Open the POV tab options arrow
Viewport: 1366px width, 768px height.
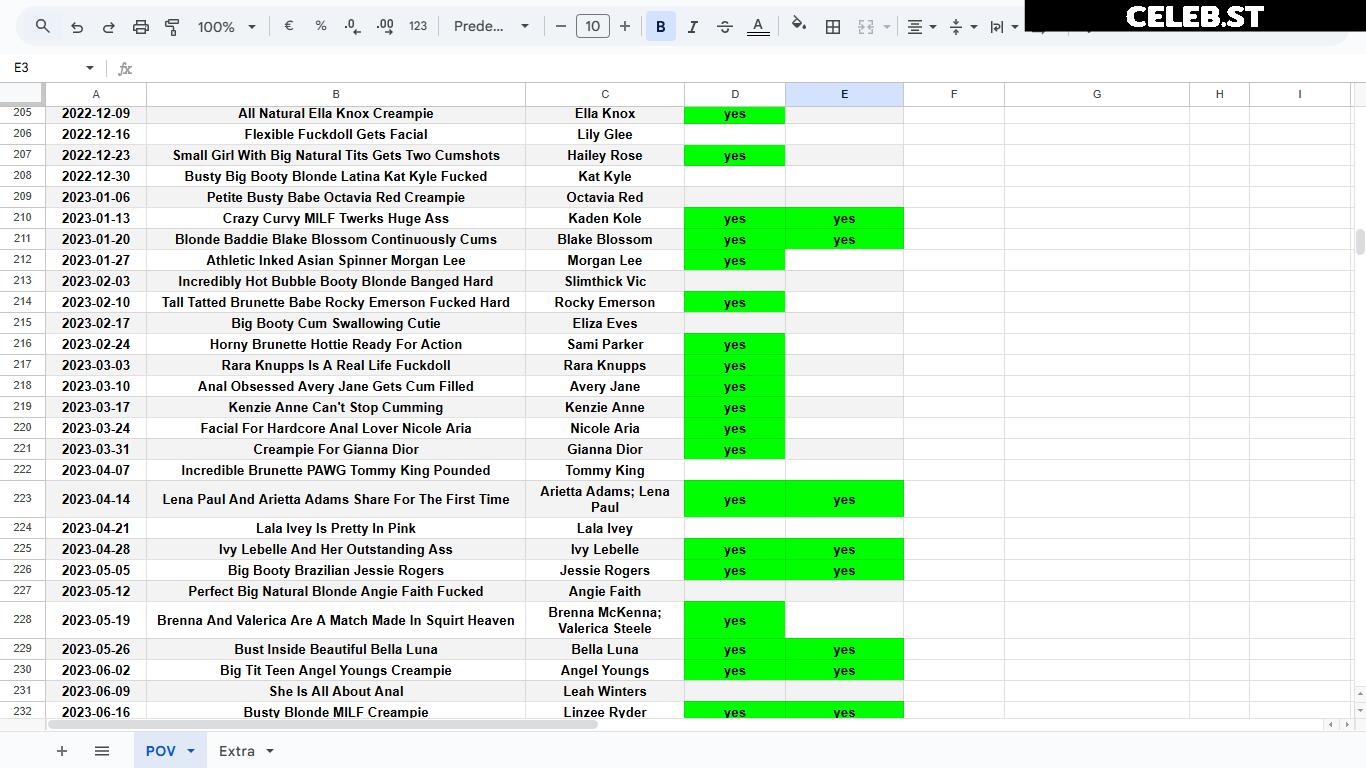pyautogui.click(x=191, y=751)
